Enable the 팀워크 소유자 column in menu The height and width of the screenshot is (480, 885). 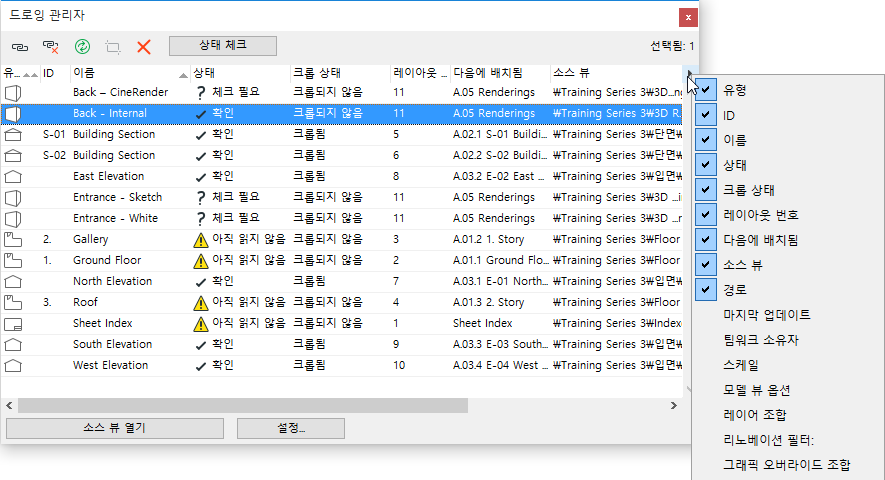pos(761,339)
